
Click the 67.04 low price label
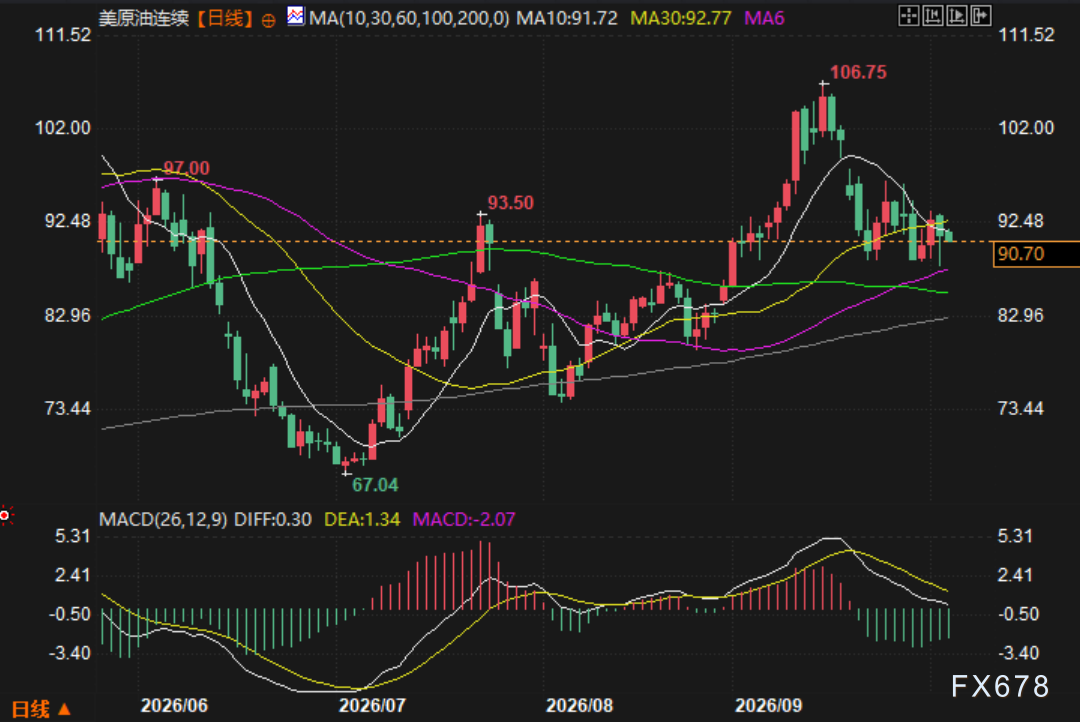(375, 485)
